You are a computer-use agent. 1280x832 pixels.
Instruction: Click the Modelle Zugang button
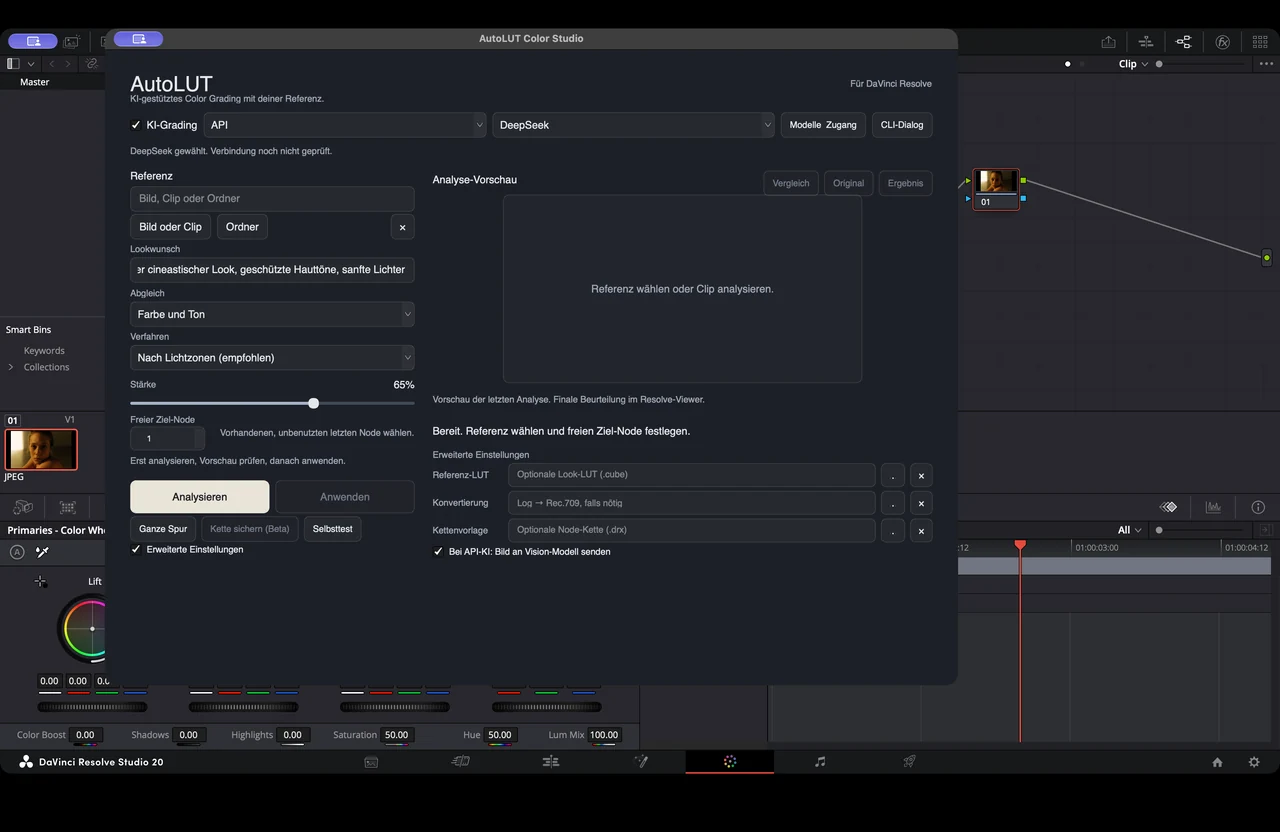823,125
